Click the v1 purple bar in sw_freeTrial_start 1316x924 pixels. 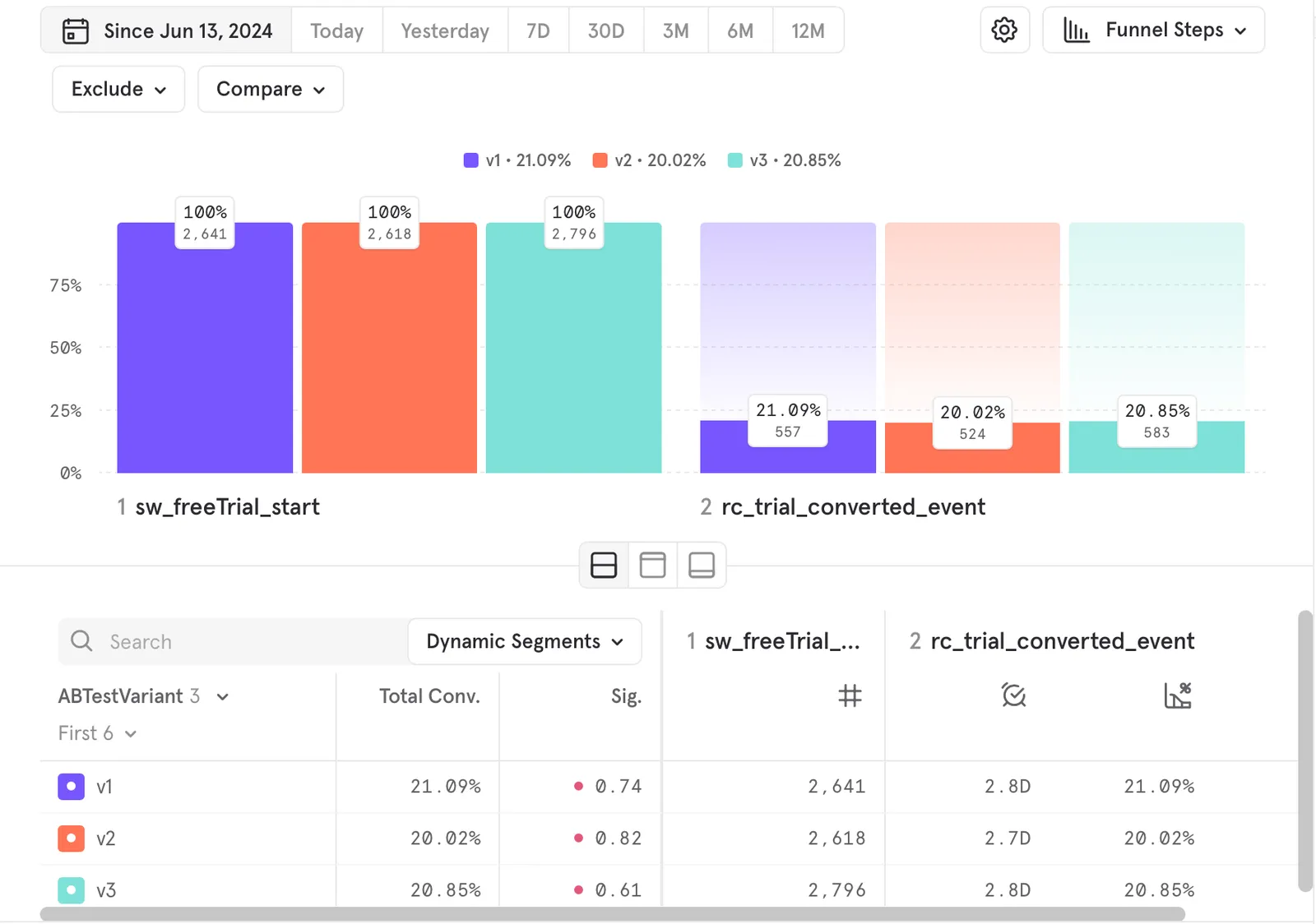point(205,348)
